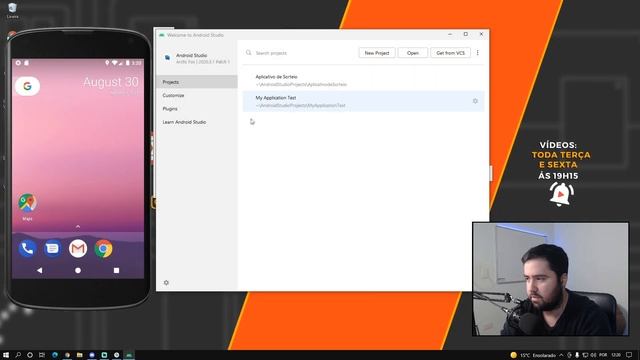This screenshot has height=360, width=640.
Task: Click the POR language indicator in the tray
Action: [x=603, y=355]
